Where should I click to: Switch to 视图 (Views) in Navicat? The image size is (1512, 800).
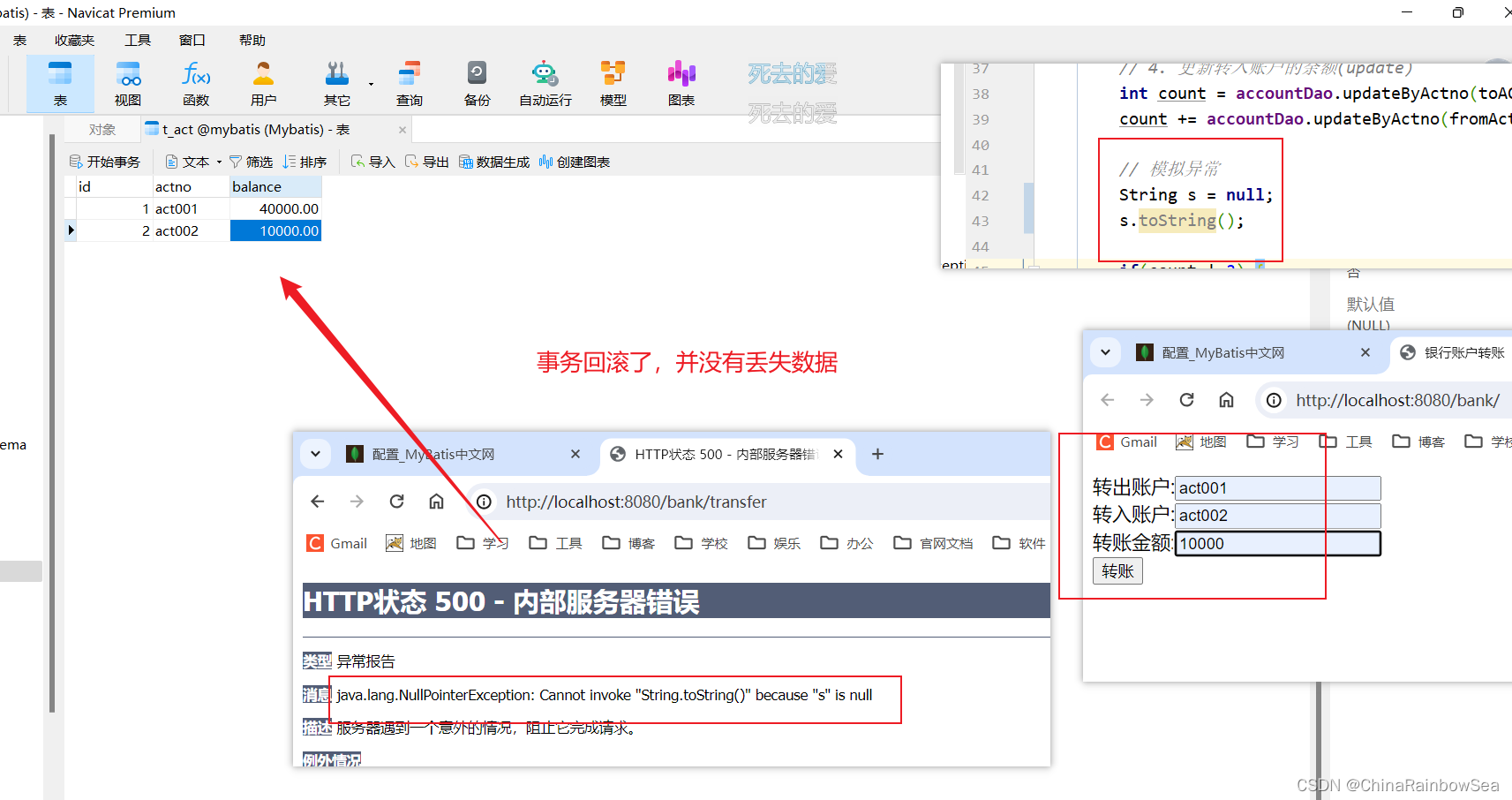point(127,82)
